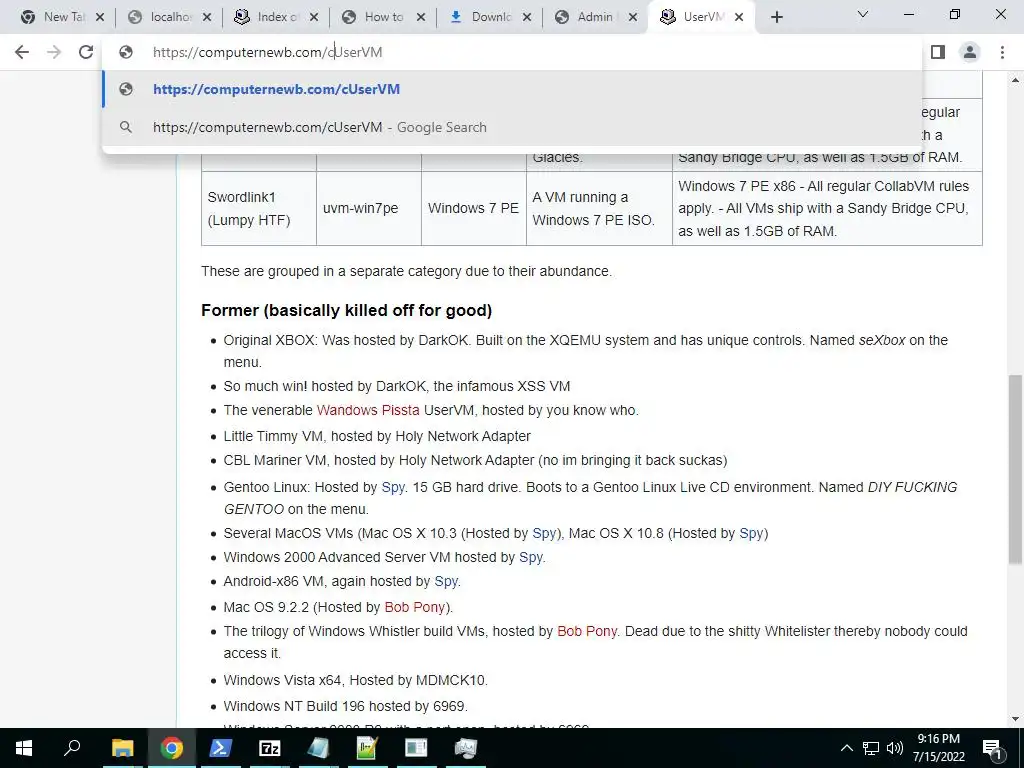Open the volume tray icon
Image resolution: width=1024 pixels, height=768 pixels.
[895, 748]
